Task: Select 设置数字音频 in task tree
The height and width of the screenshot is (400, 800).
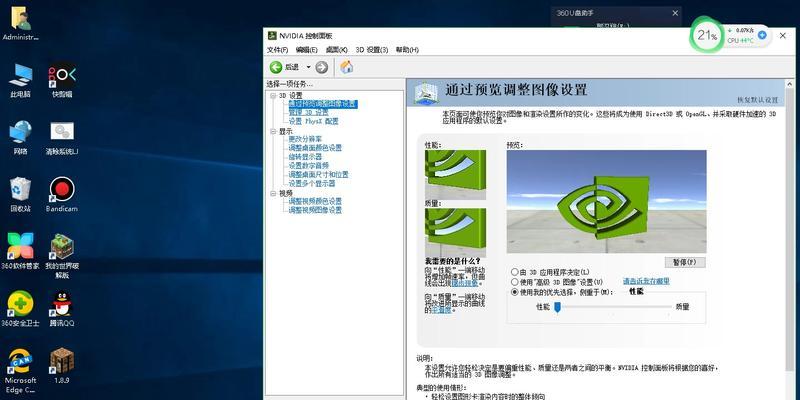Action: [309, 166]
